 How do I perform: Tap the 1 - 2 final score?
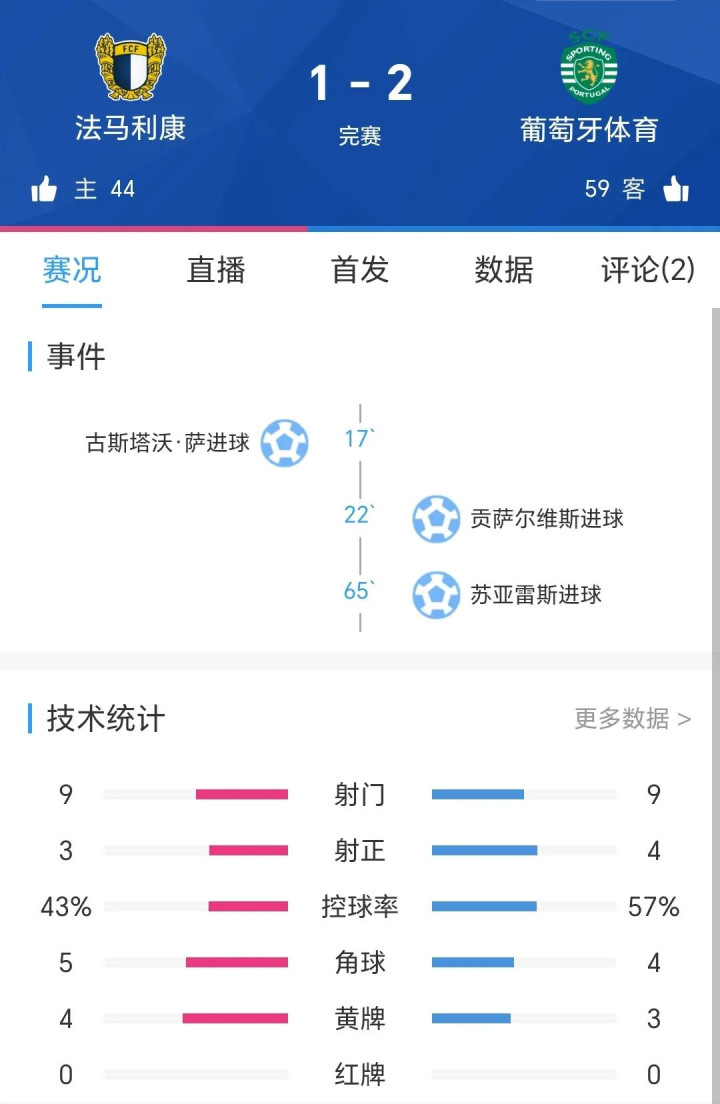click(x=360, y=83)
